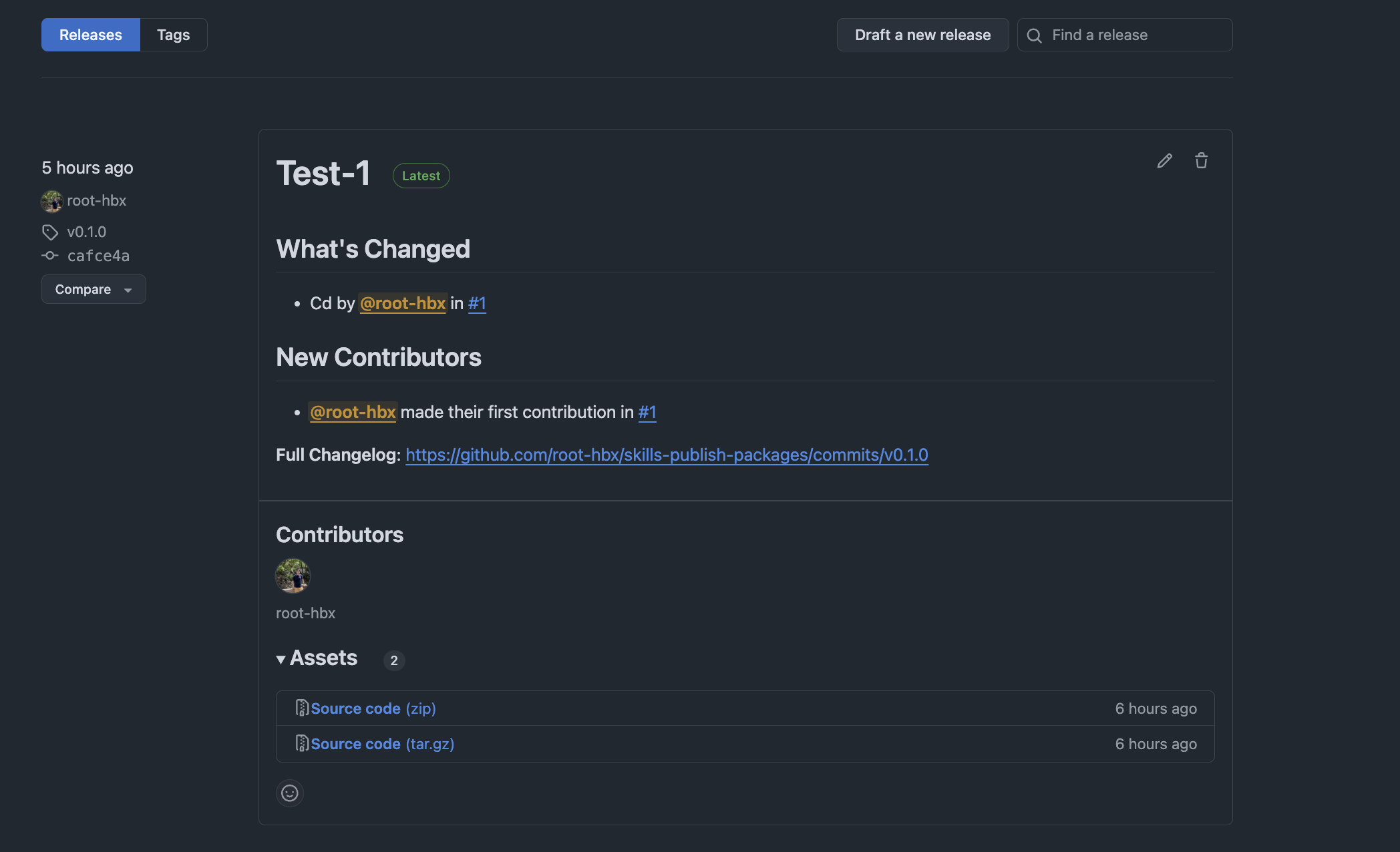Screen dimensions: 1400x852
Task: Click the tar.gz file archive icon
Action: (302, 743)
